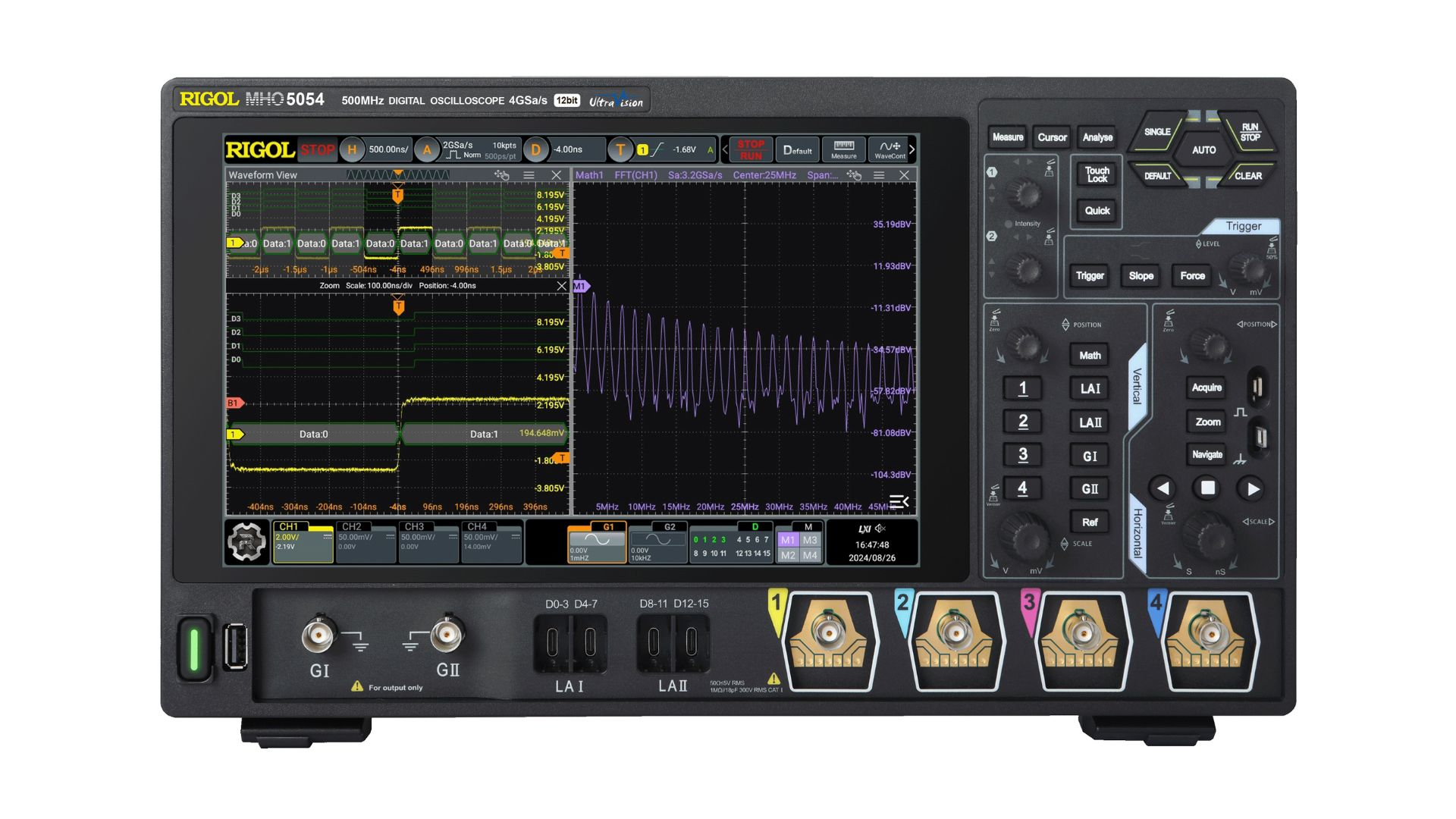Viewport: 1456px width, 819px height.
Task: Collapse the toolbar left arrow
Action: [726, 149]
